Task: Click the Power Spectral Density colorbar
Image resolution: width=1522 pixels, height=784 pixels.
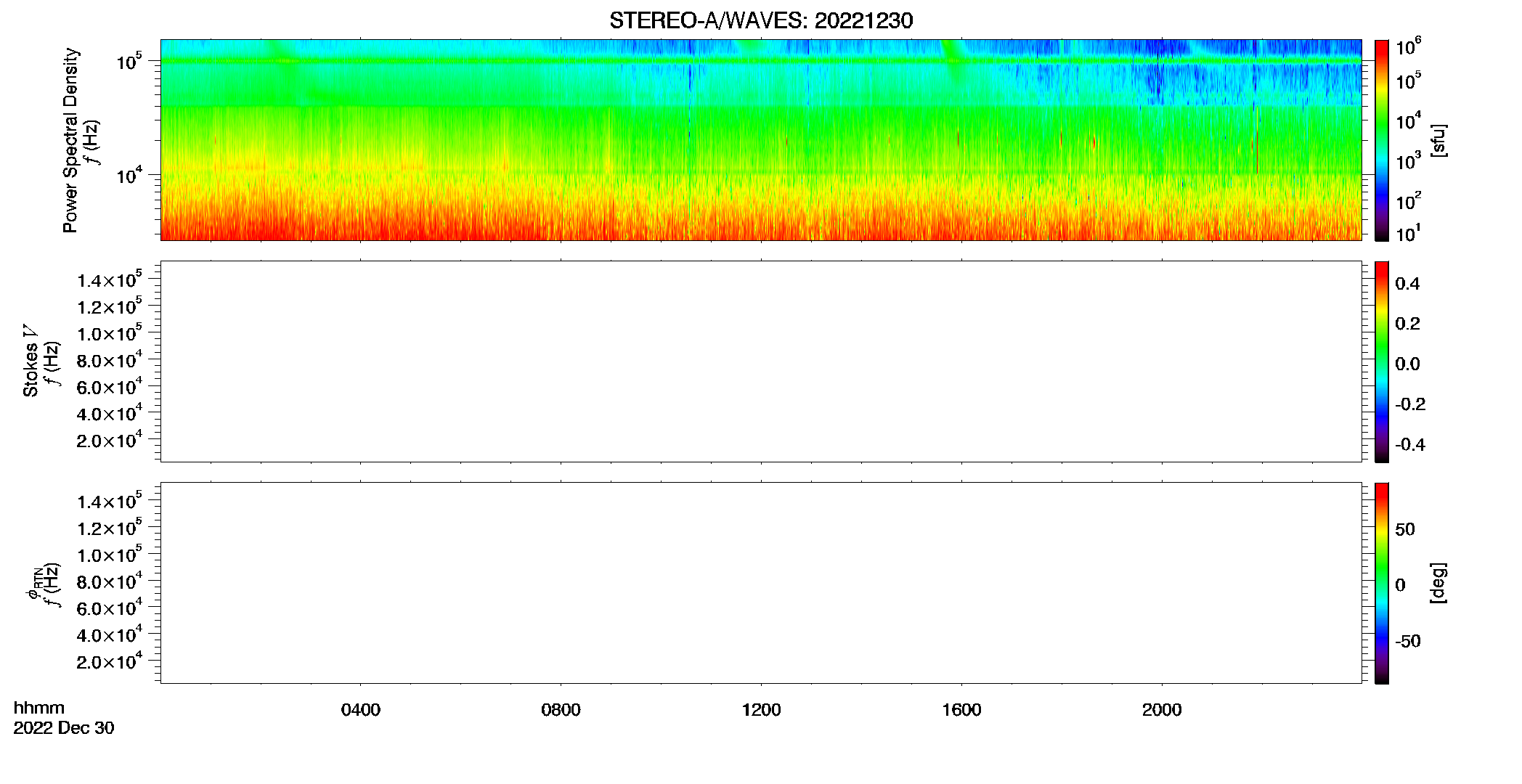Action: click(1381, 140)
